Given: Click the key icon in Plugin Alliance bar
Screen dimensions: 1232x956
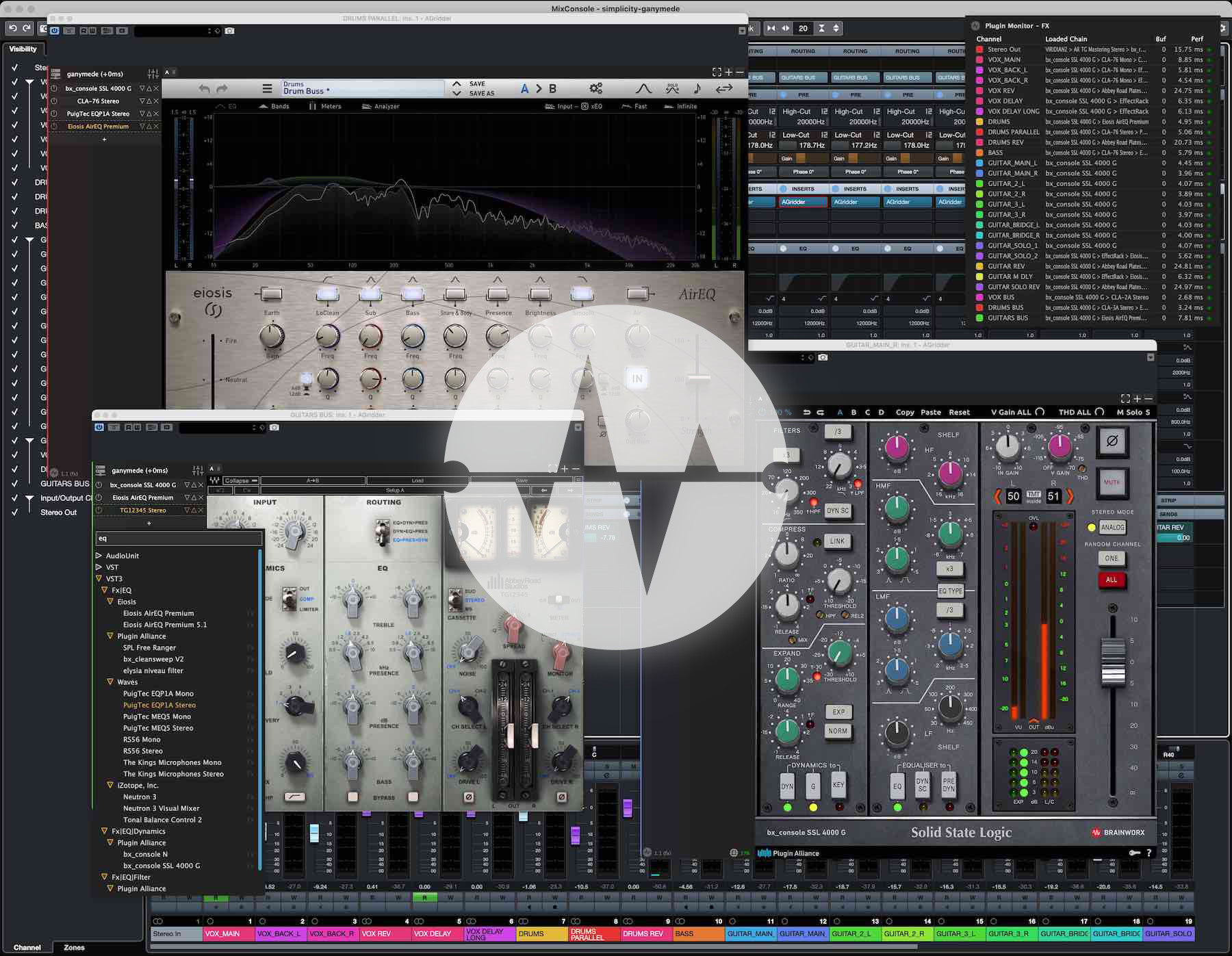Looking at the screenshot, I should 1134,853.
